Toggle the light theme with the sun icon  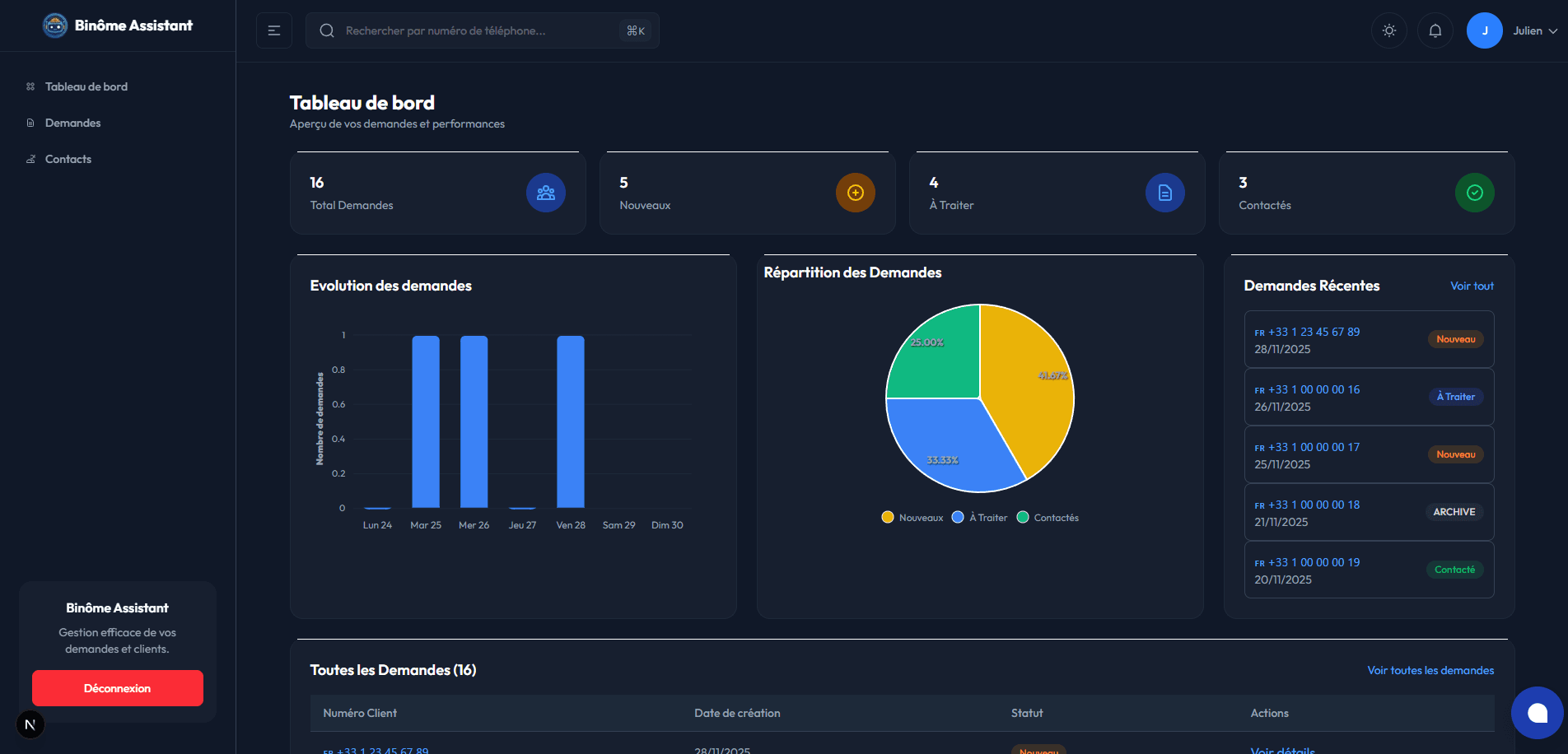(1388, 30)
